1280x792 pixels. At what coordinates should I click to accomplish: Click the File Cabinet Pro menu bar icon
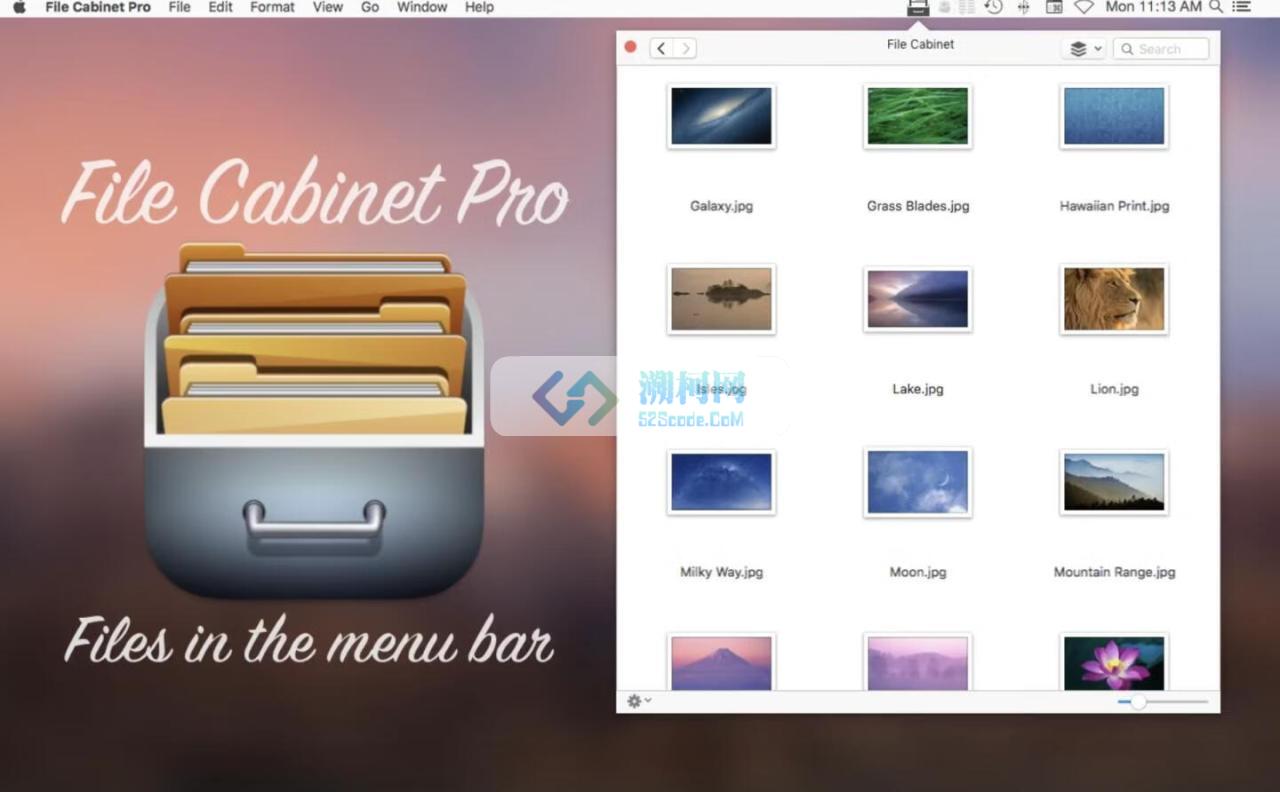coord(918,7)
